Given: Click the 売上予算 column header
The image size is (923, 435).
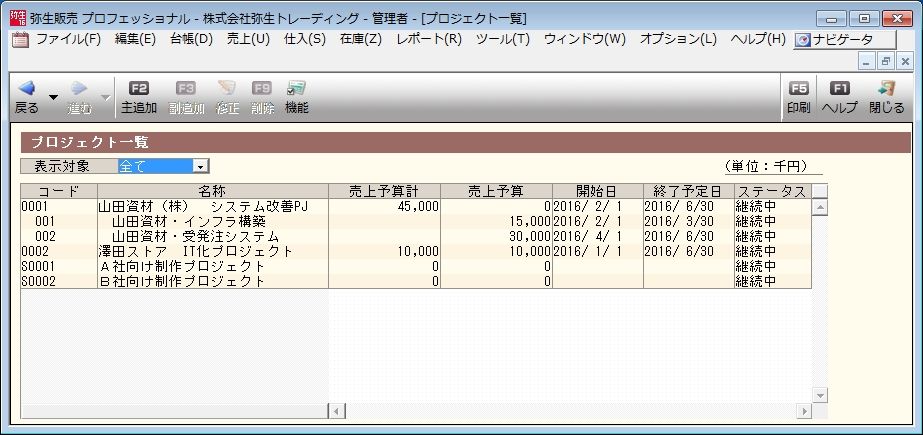Looking at the screenshot, I should [496, 191].
